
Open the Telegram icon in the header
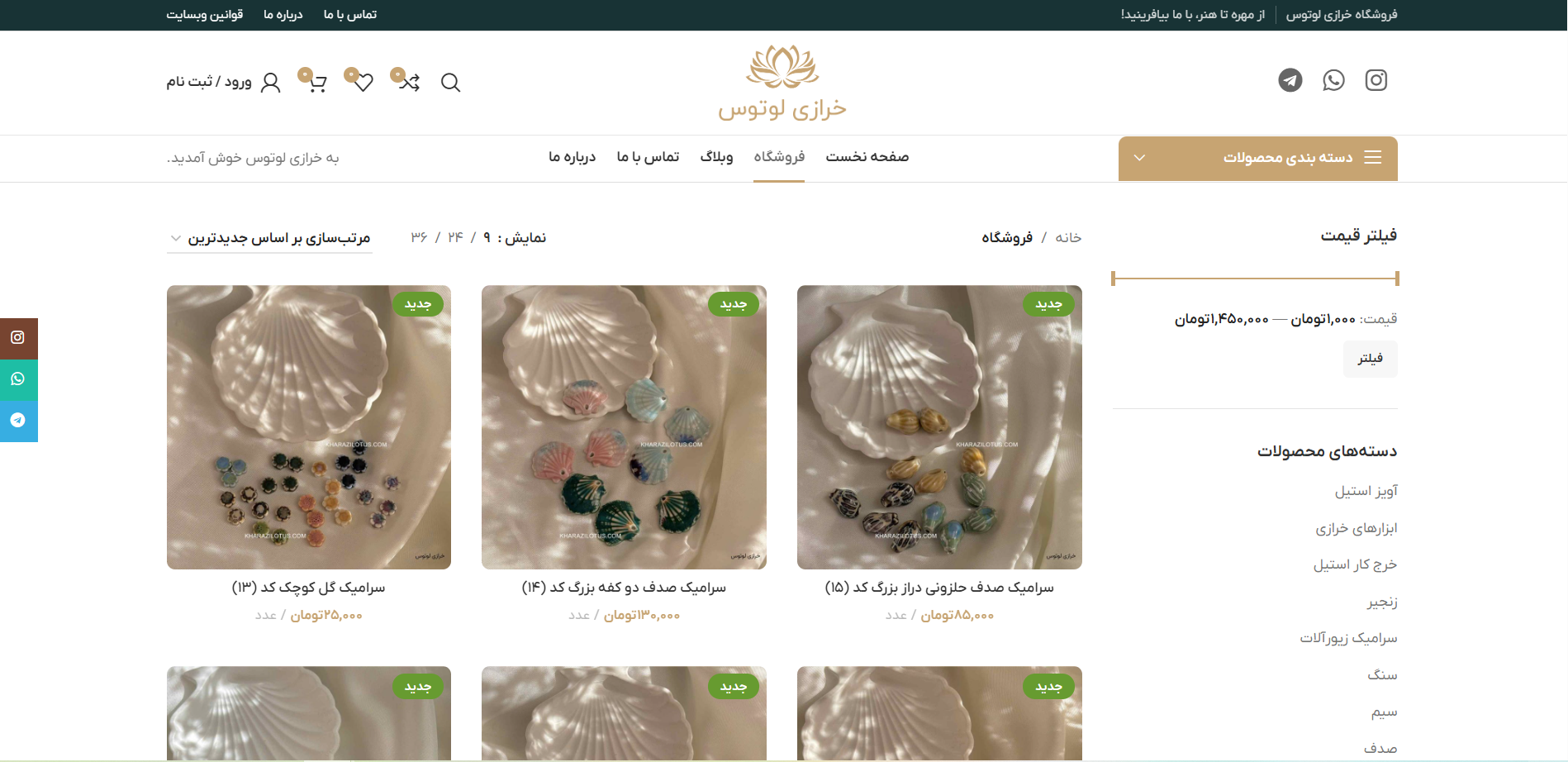(x=1290, y=80)
